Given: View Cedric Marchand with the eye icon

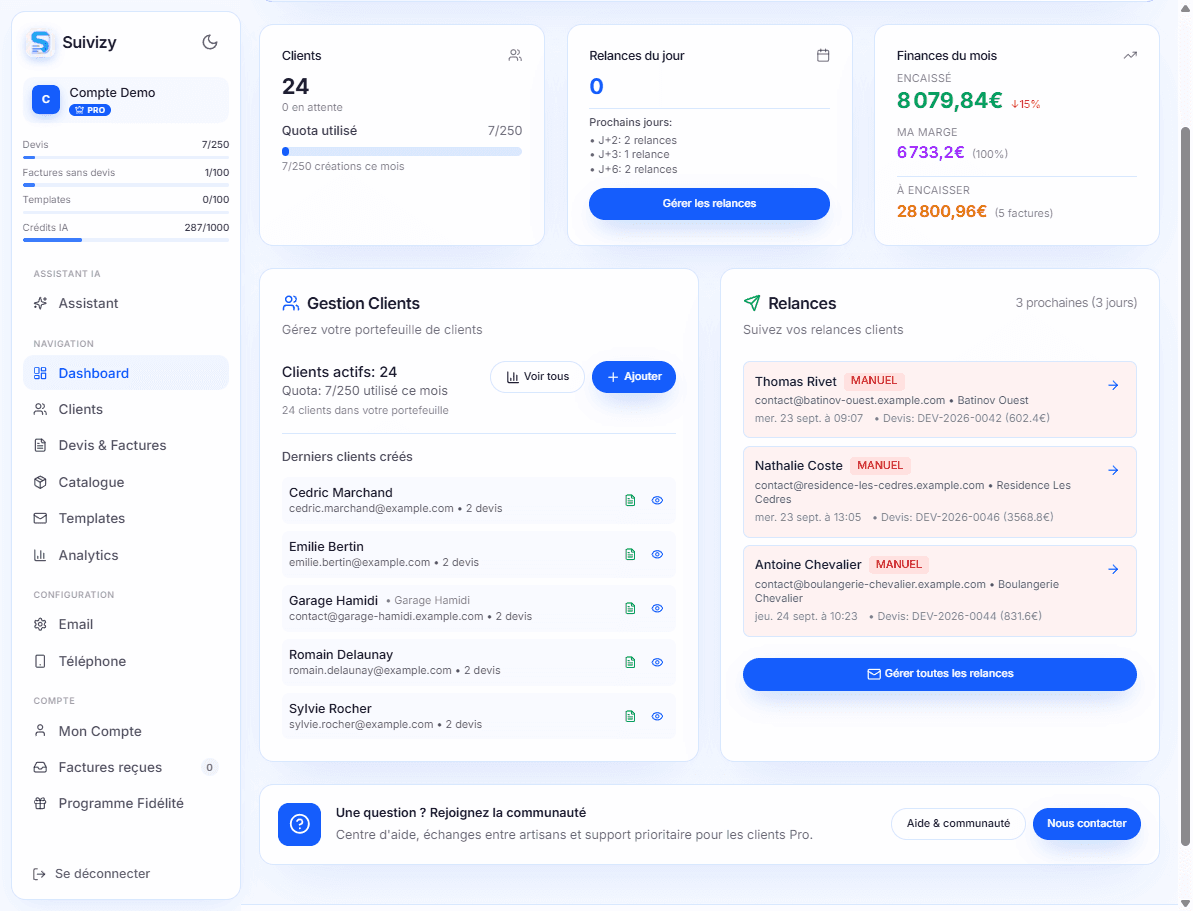Looking at the screenshot, I should (x=657, y=500).
